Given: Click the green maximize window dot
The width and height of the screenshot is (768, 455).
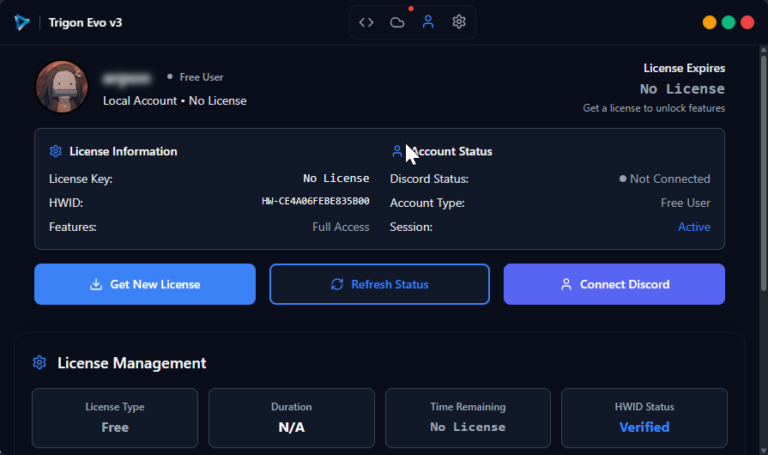Looking at the screenshot, I should click(x=729, y=22).
